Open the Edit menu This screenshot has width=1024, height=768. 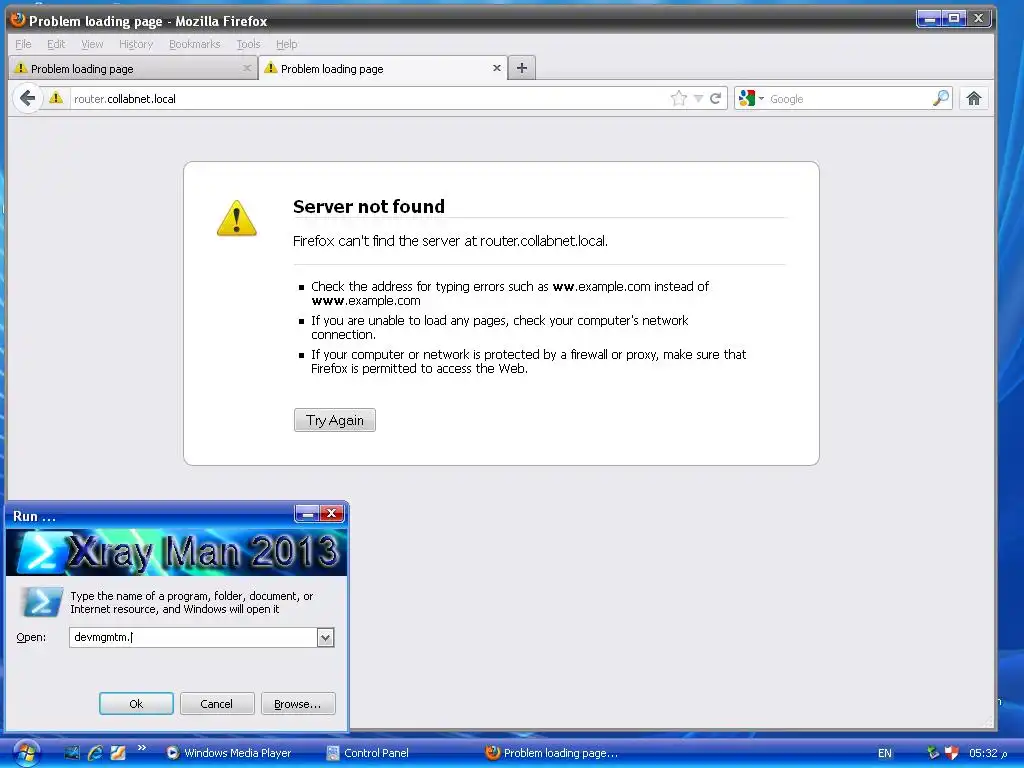click(56, 44)
